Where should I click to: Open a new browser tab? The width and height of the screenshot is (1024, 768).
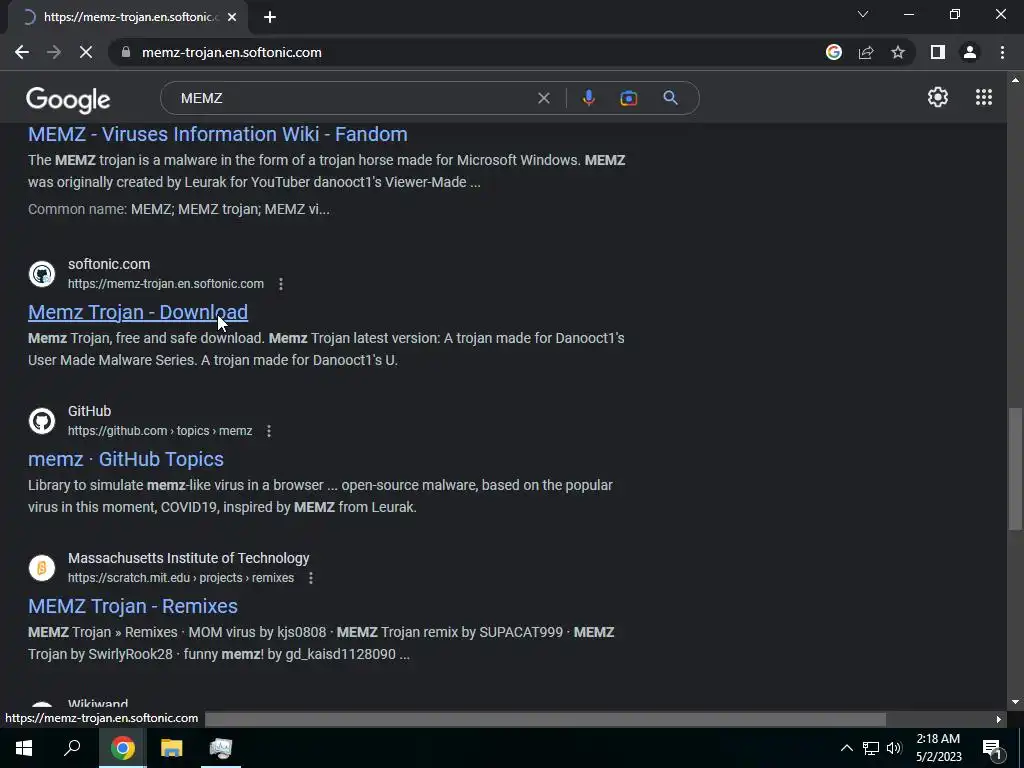pos(270,17)
